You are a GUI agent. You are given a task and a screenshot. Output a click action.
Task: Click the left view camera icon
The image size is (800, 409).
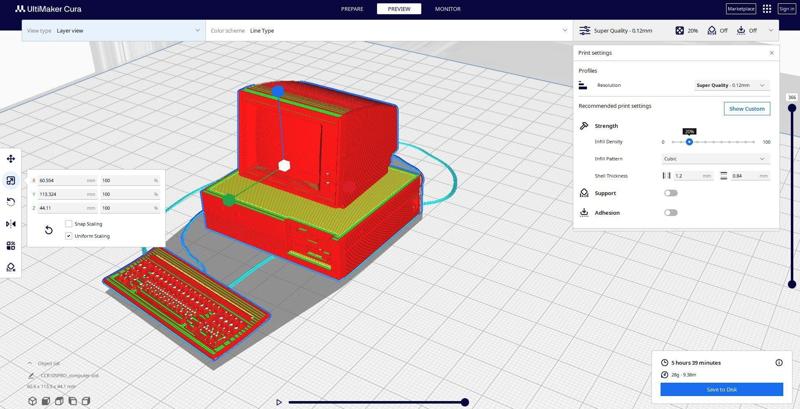click(72, 401)
